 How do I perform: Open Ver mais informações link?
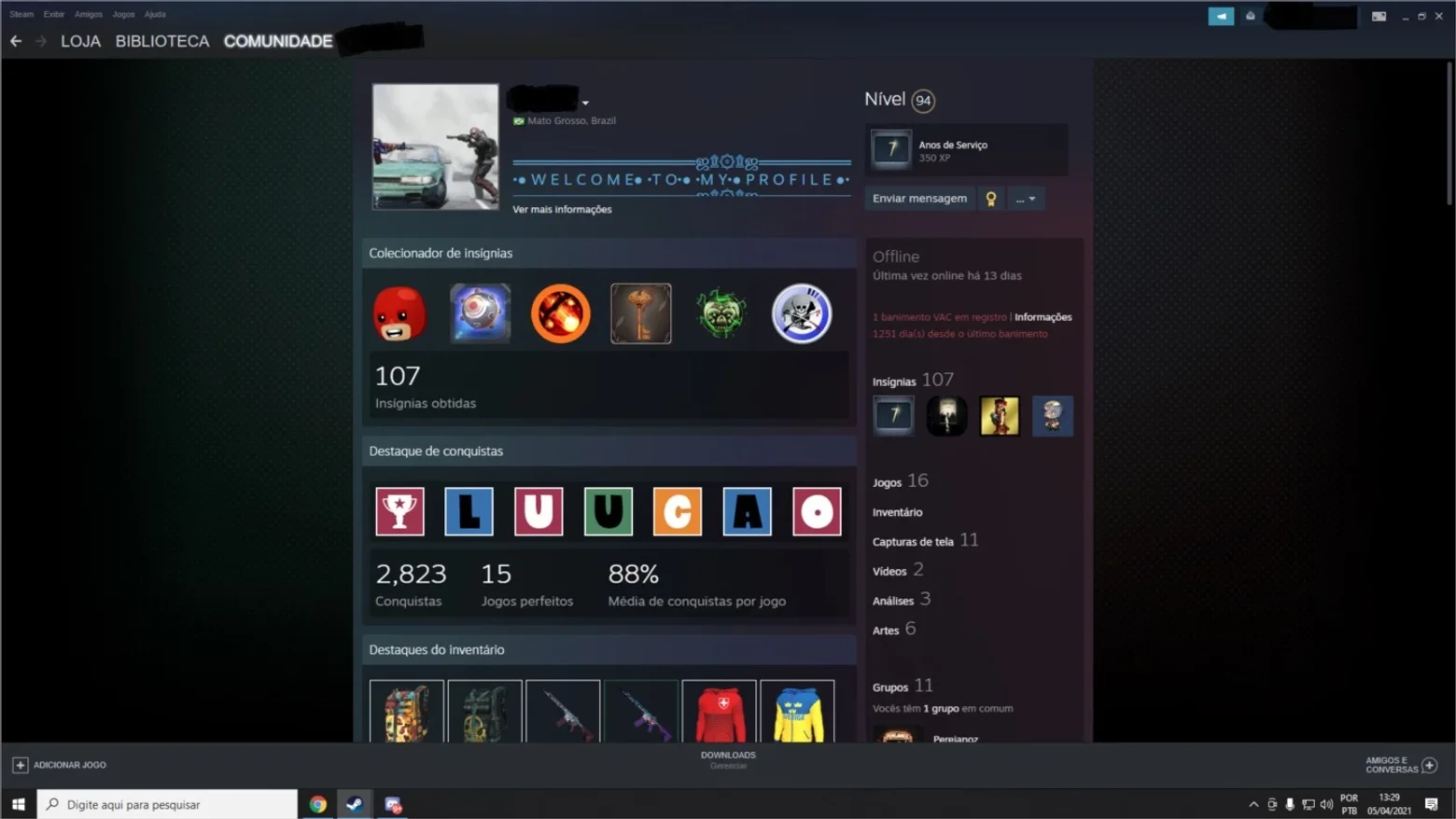coord(562,209)
